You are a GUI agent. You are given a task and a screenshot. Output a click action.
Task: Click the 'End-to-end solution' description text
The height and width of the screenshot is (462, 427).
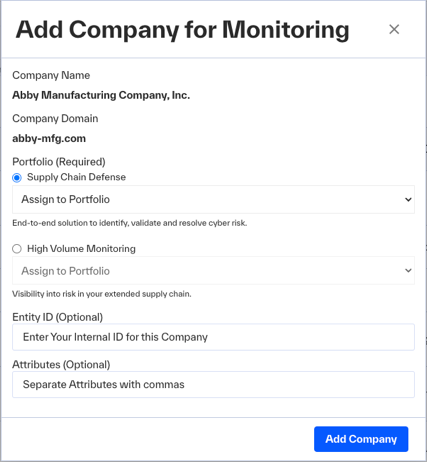point(129,223)
